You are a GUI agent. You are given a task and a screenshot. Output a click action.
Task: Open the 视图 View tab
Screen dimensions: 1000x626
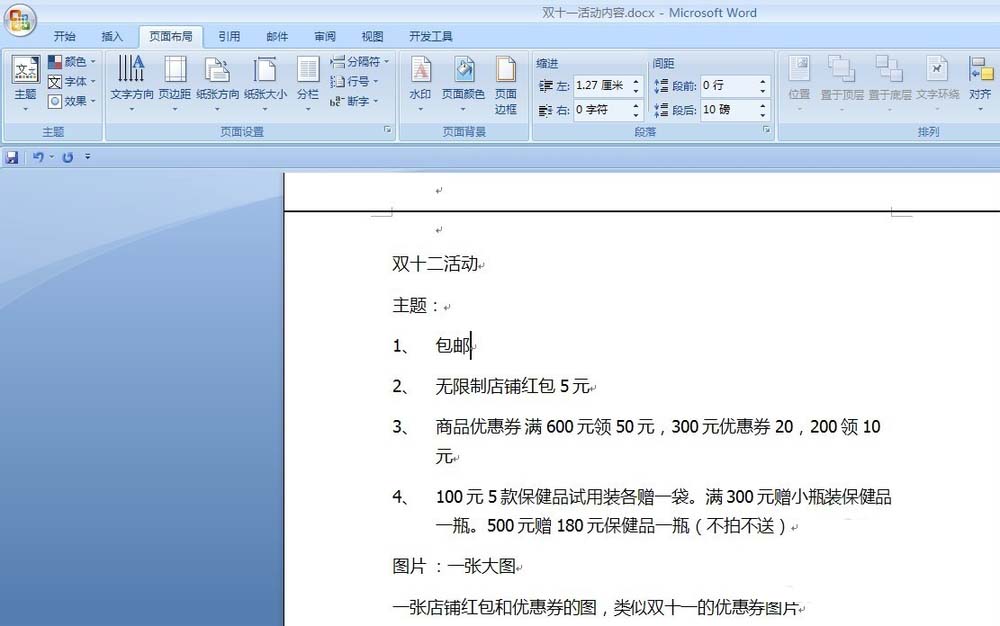point(372,37)
